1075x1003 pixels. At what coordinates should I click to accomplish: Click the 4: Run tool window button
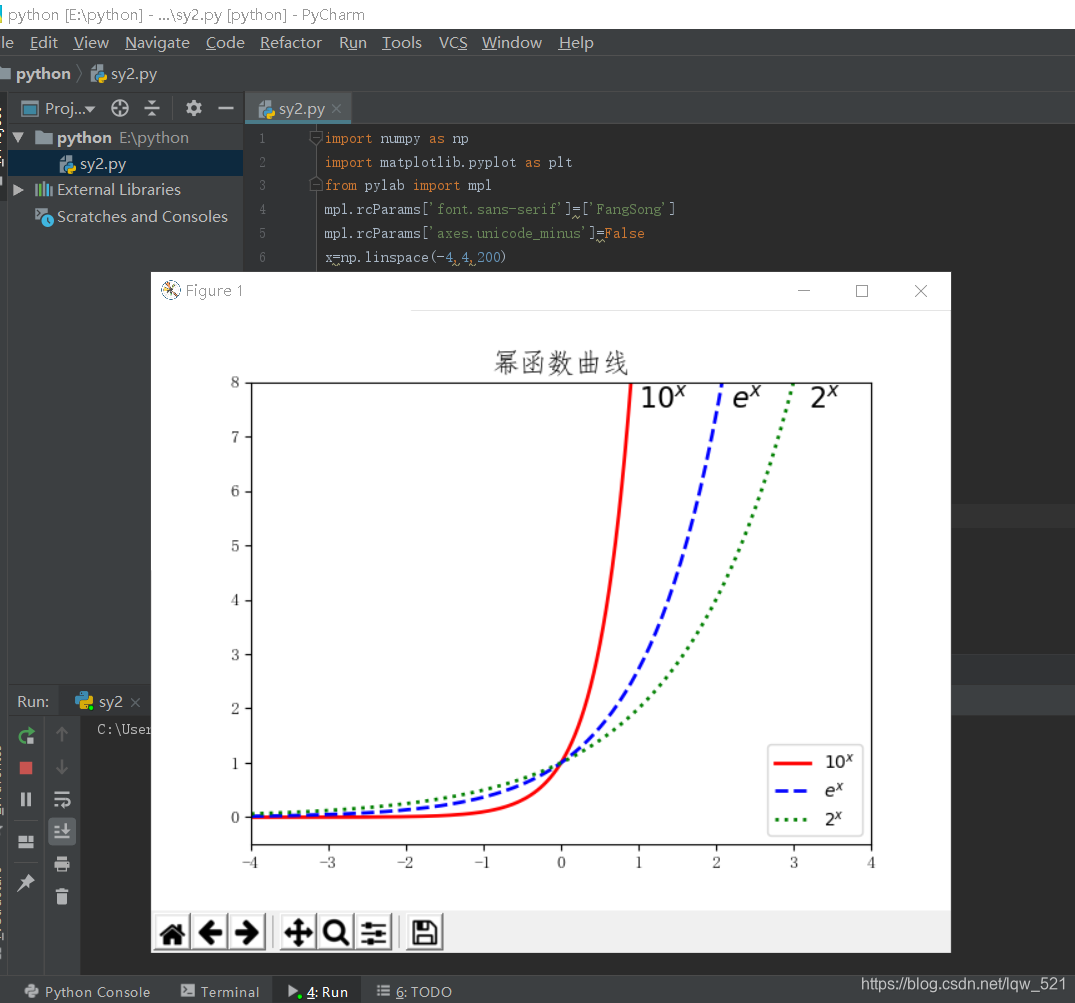[x=318, y=991]
